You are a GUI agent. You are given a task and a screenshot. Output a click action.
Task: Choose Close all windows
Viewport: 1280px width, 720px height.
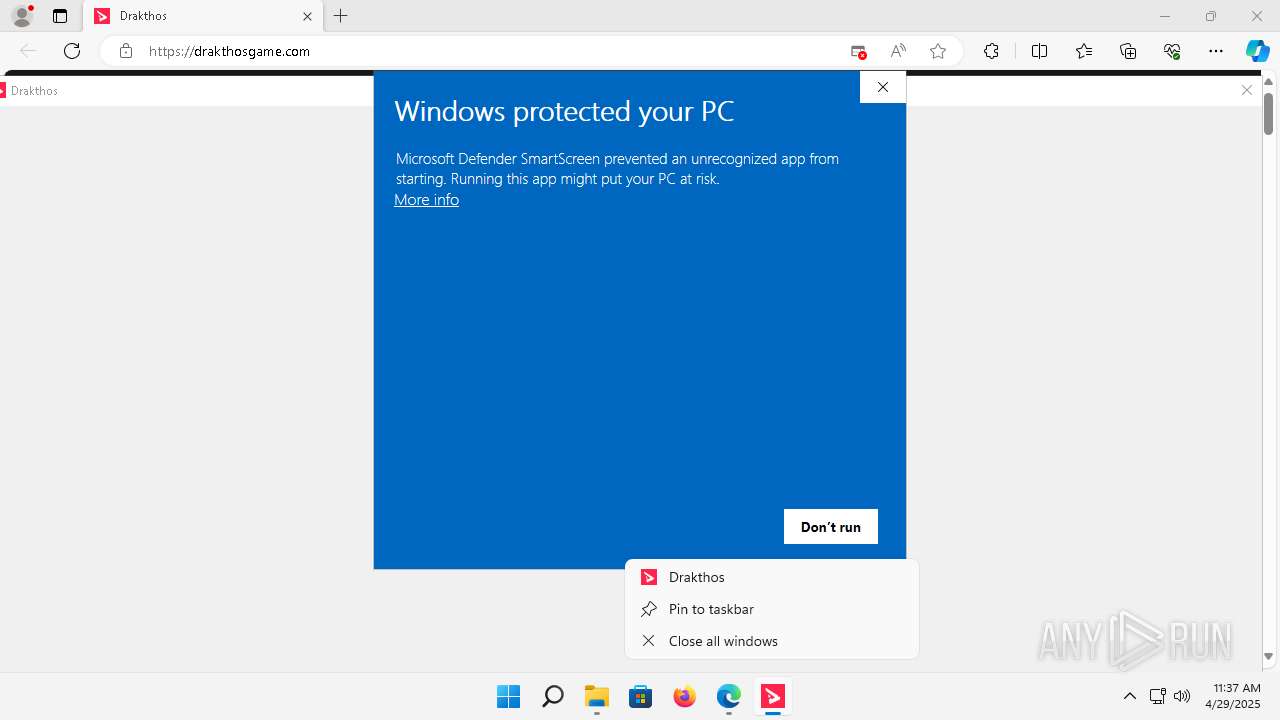coord(771,641)
